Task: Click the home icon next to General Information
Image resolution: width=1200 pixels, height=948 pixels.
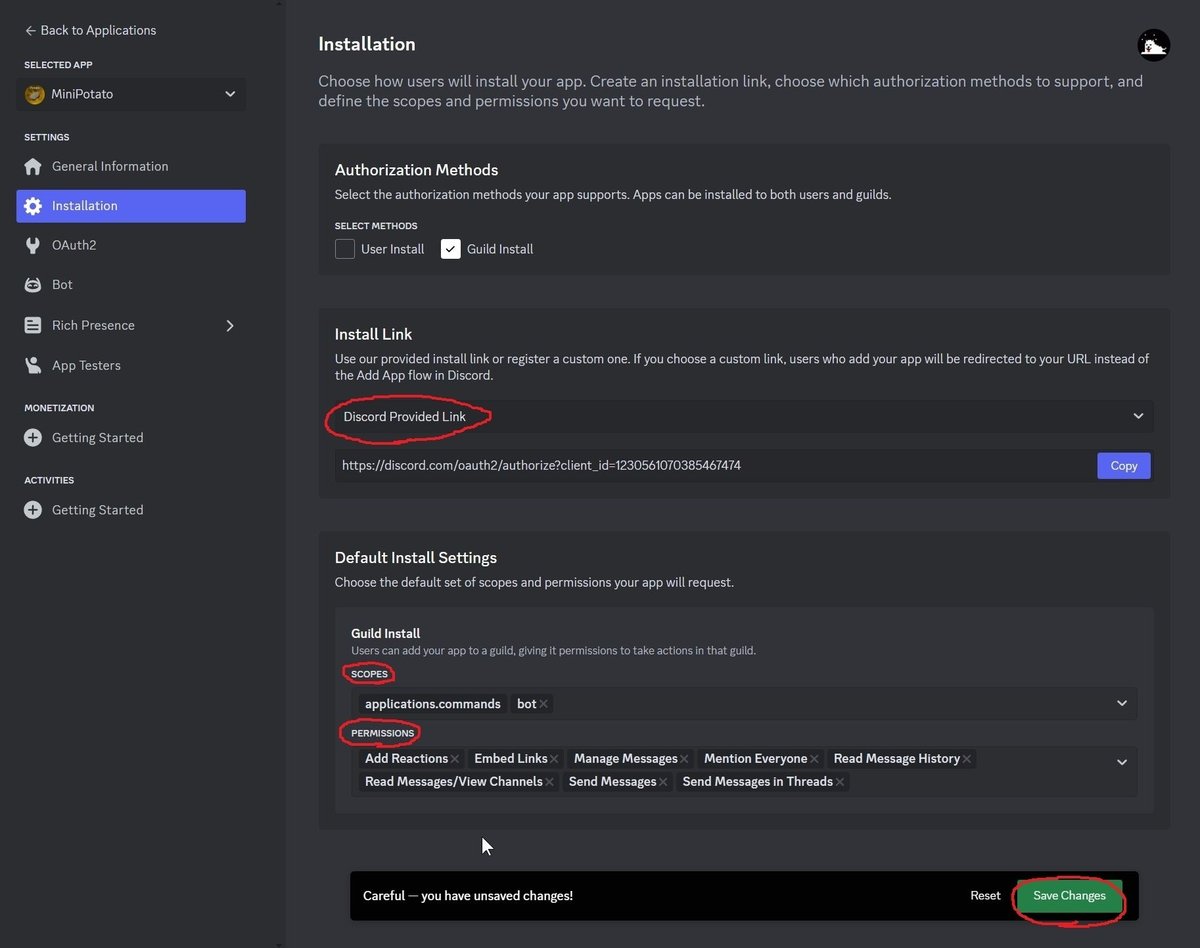Action: click(34, 166)
